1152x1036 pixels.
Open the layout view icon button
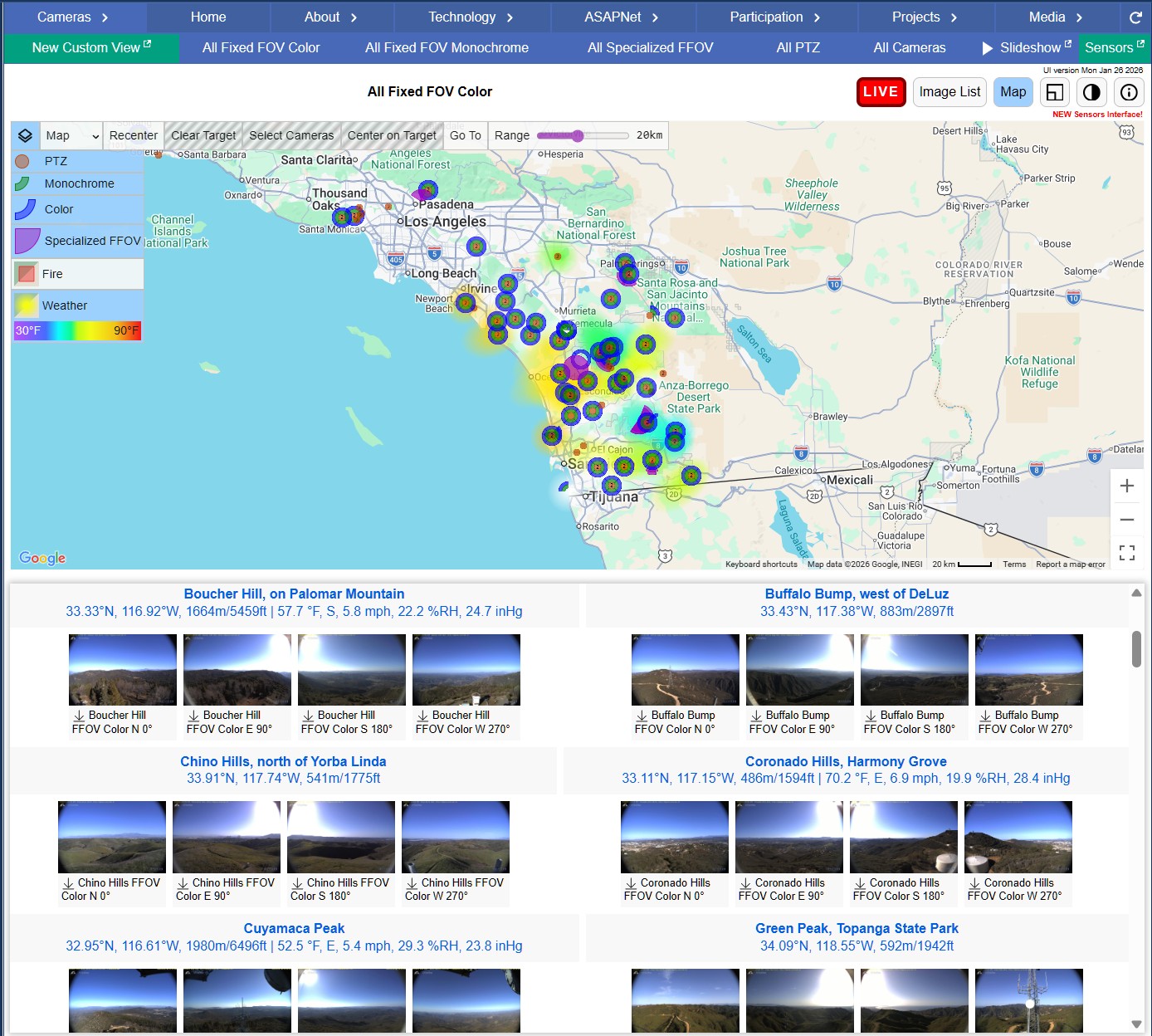click(x=1054, y=92)
